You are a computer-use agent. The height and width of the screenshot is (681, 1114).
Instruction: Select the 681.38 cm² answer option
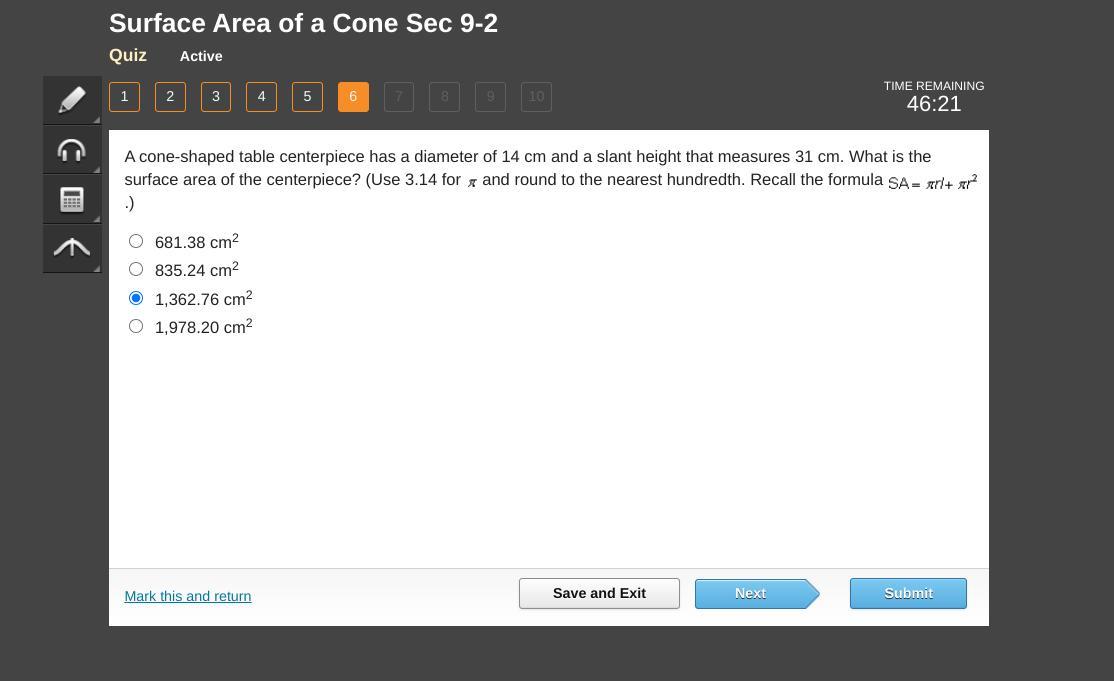tap(136, 241)
